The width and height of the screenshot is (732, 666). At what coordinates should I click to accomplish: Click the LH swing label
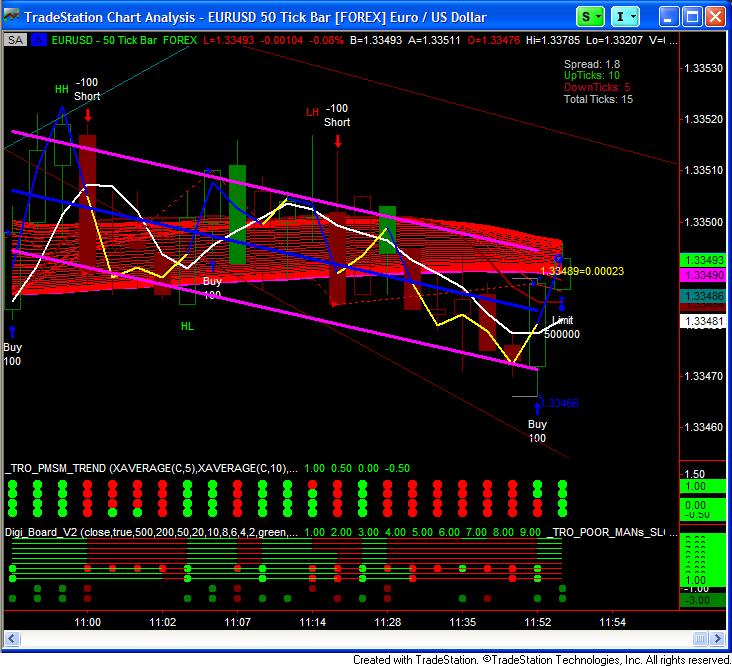(x=312, y=112)
